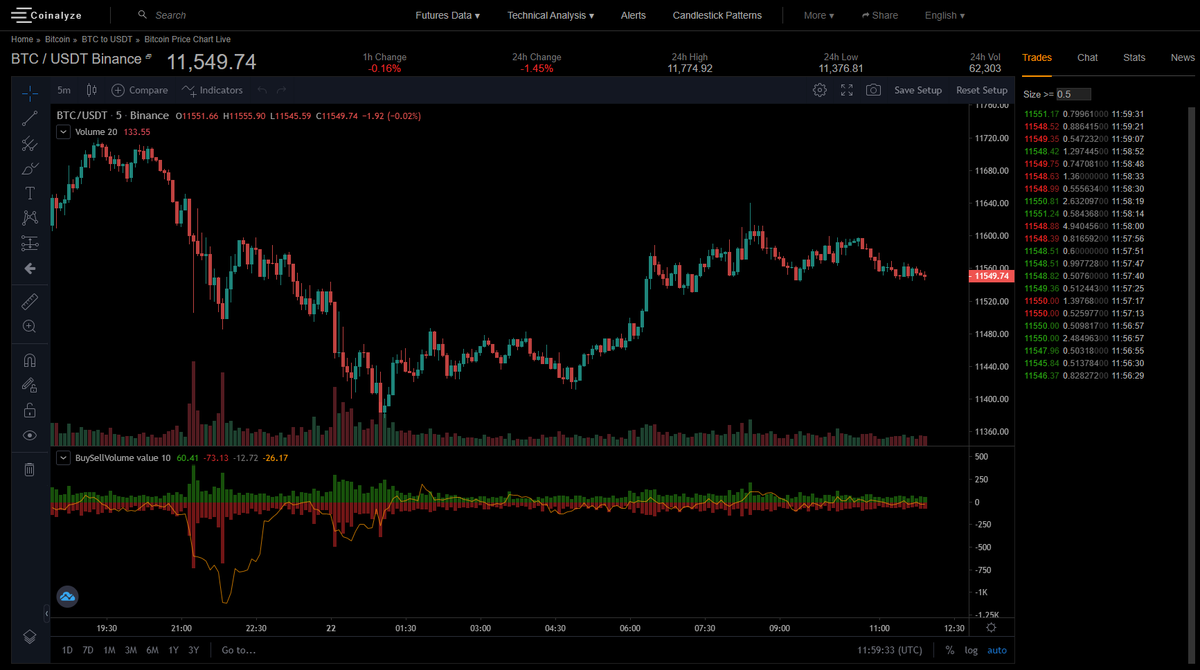
Task: Open the Indicators picker
Action: (x=212, y=89)
